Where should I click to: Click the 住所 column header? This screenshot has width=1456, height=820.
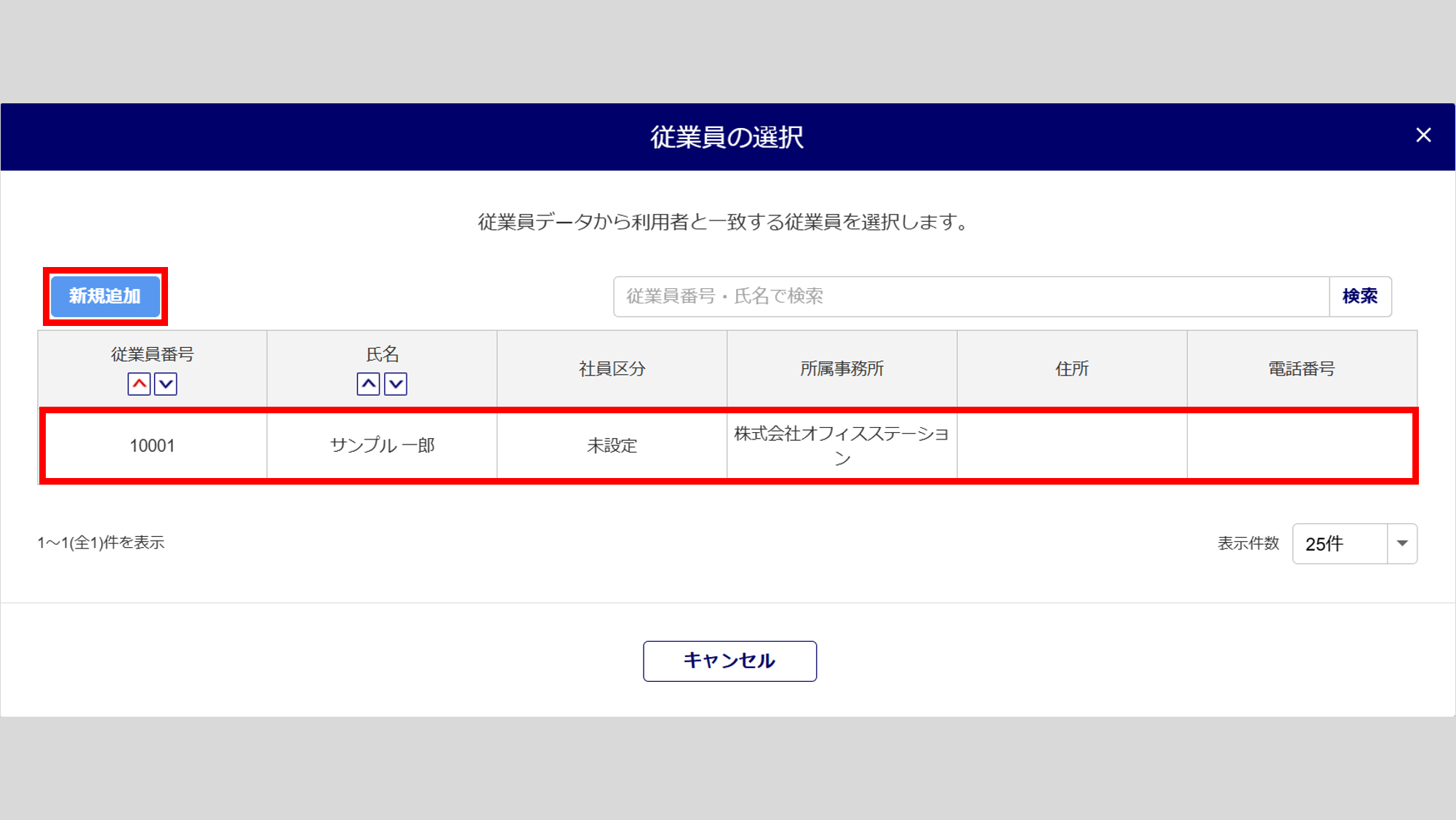1071,369
